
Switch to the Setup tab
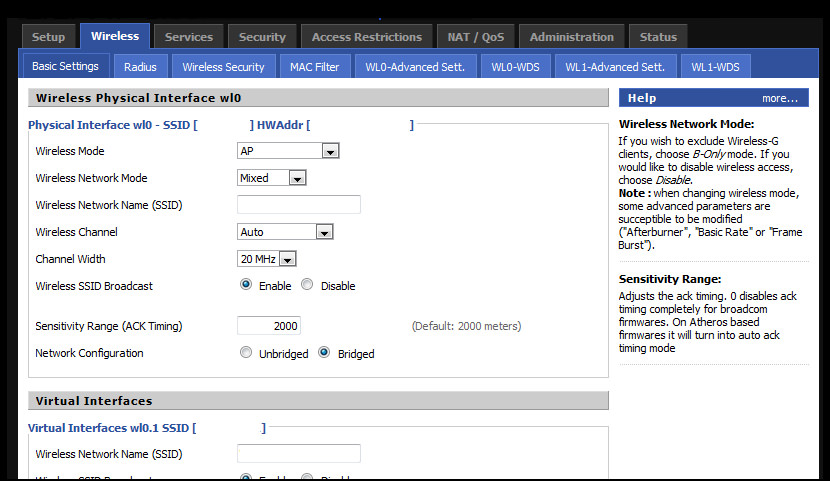[48, 37]
